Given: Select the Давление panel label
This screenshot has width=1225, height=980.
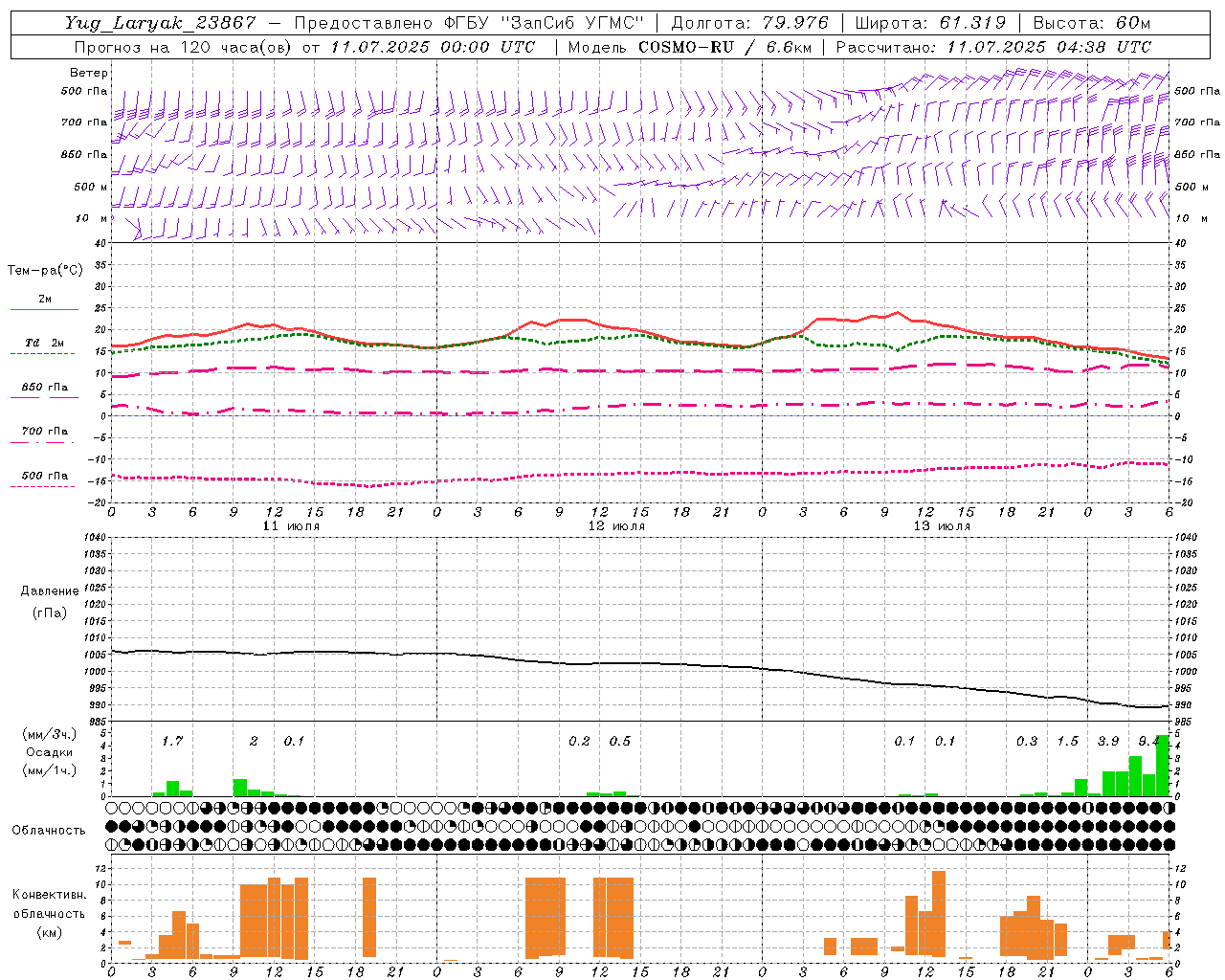Looking at the screenshot, I should [49, 591].
